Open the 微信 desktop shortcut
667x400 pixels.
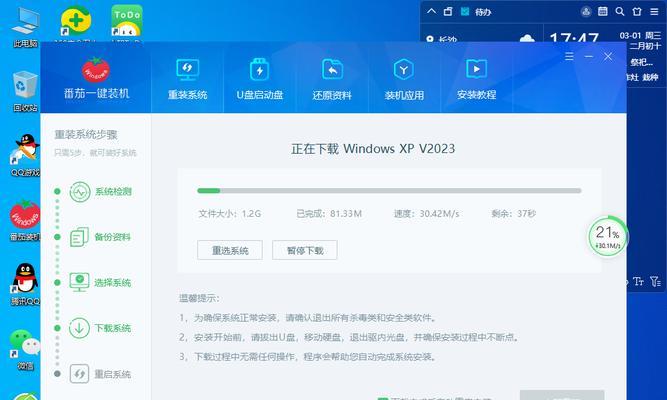point(25,349)
